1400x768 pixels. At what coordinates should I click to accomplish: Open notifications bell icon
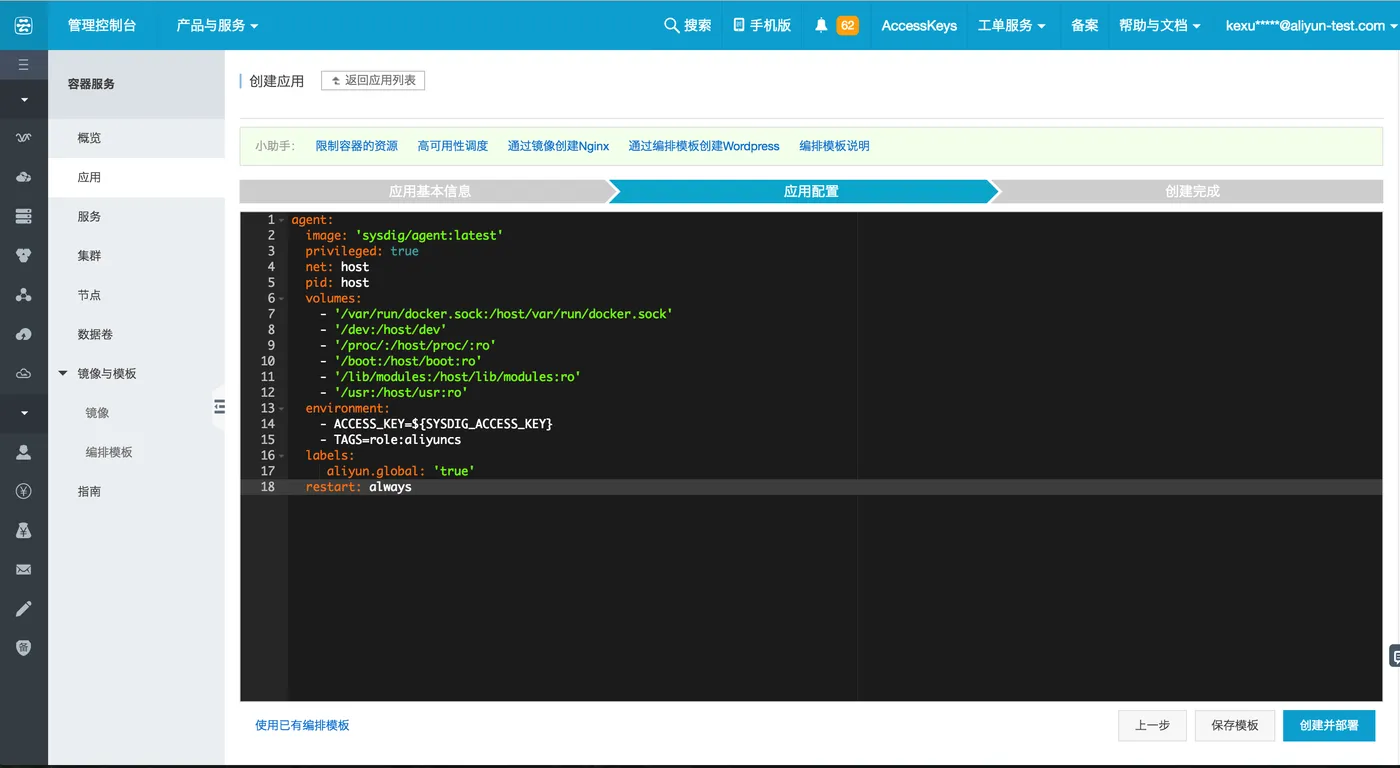(x=821, y=25)
